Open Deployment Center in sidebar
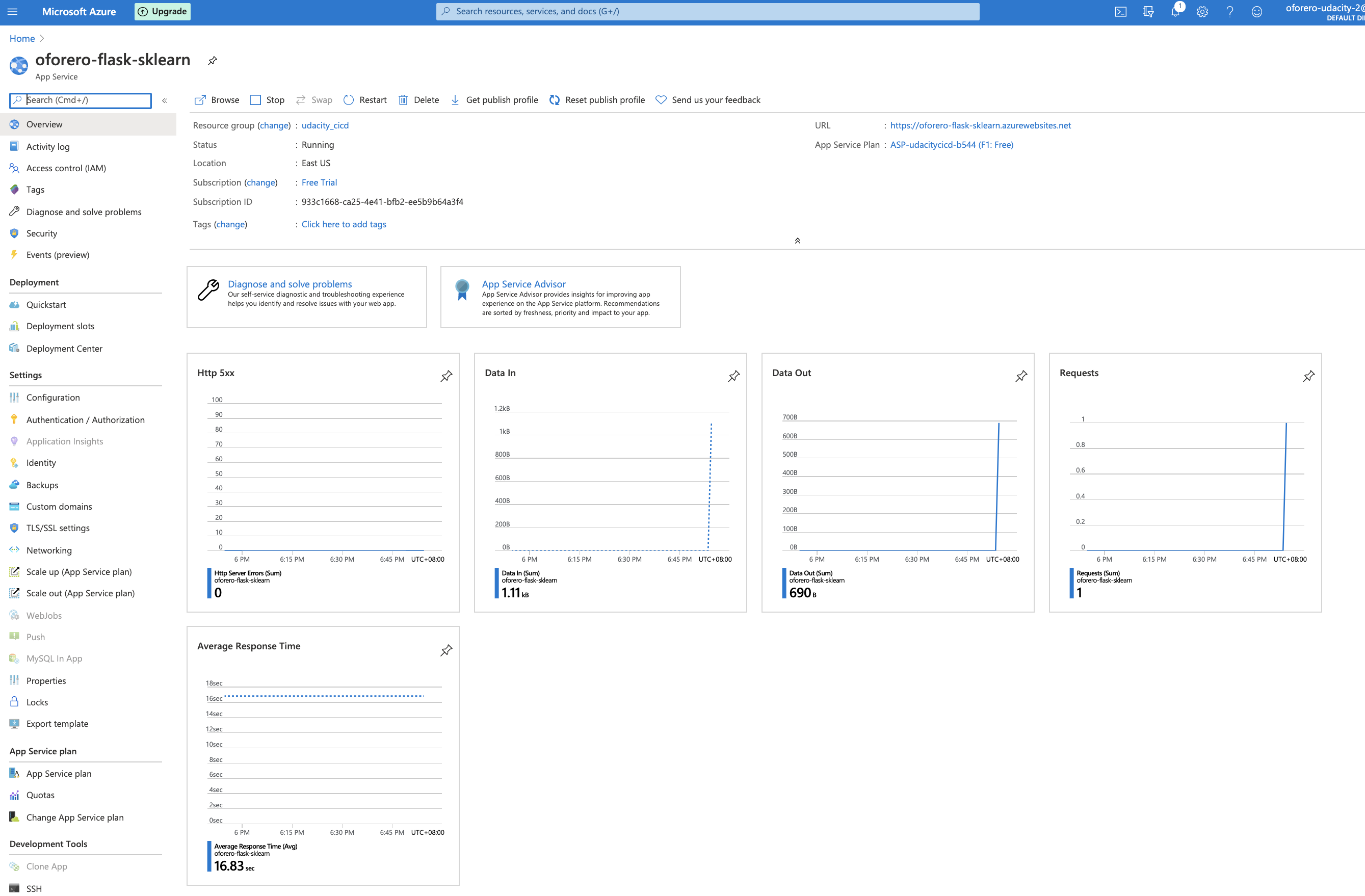 64,348
